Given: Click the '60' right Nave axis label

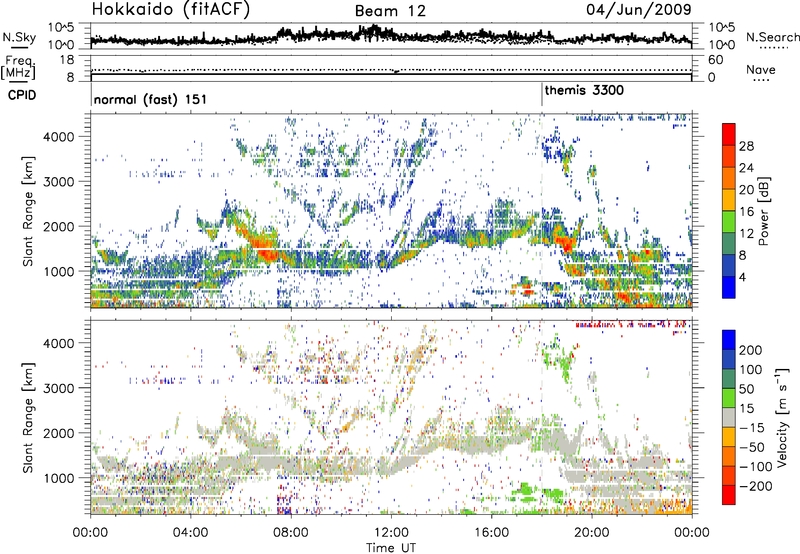Looking at the screenshot, I should (715, 60).
